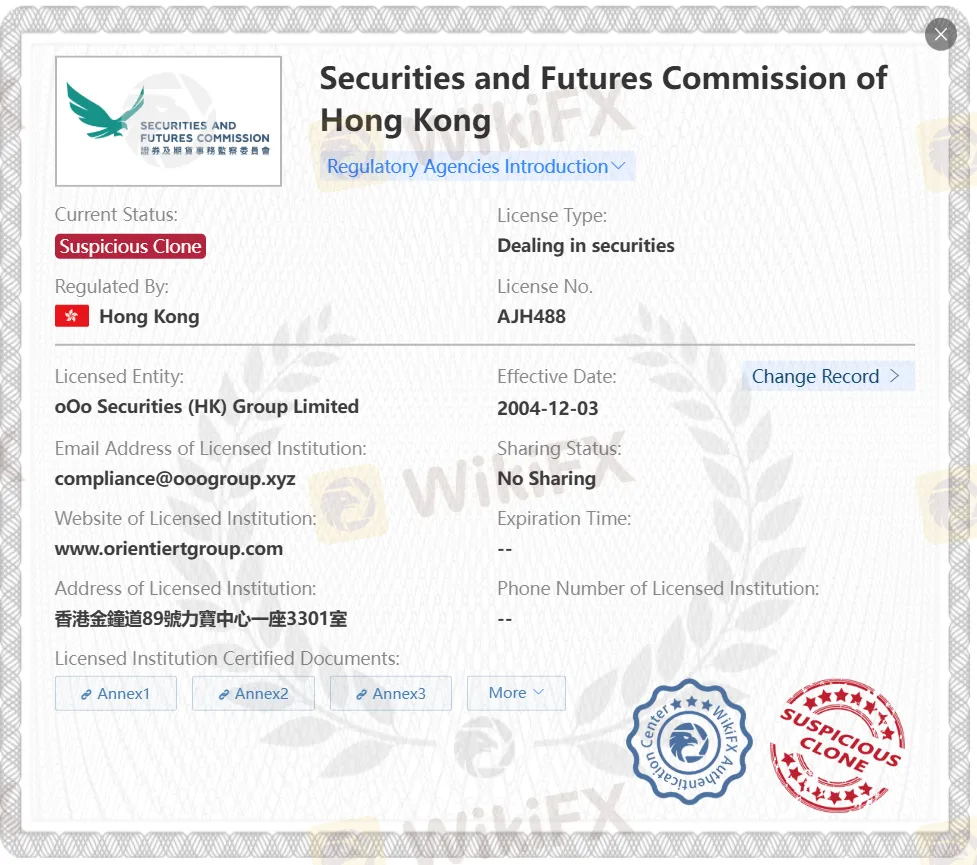Image resolution: width=977 pixels, height=865 pixels.
Task: Click the WikiFX Authentication Center blue stamp
Action: tap(689, 740)
